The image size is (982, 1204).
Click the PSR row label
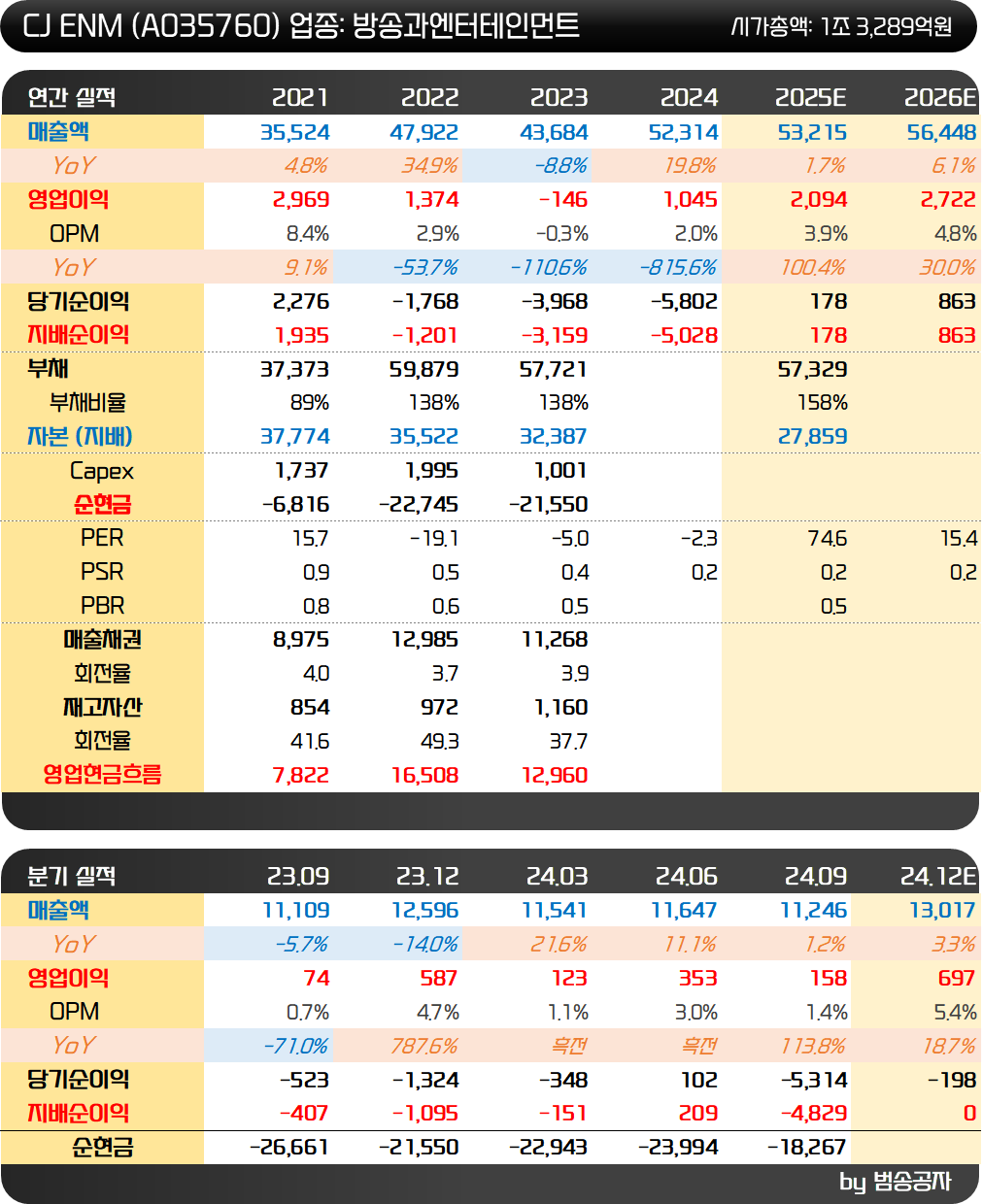pos(102,572)
